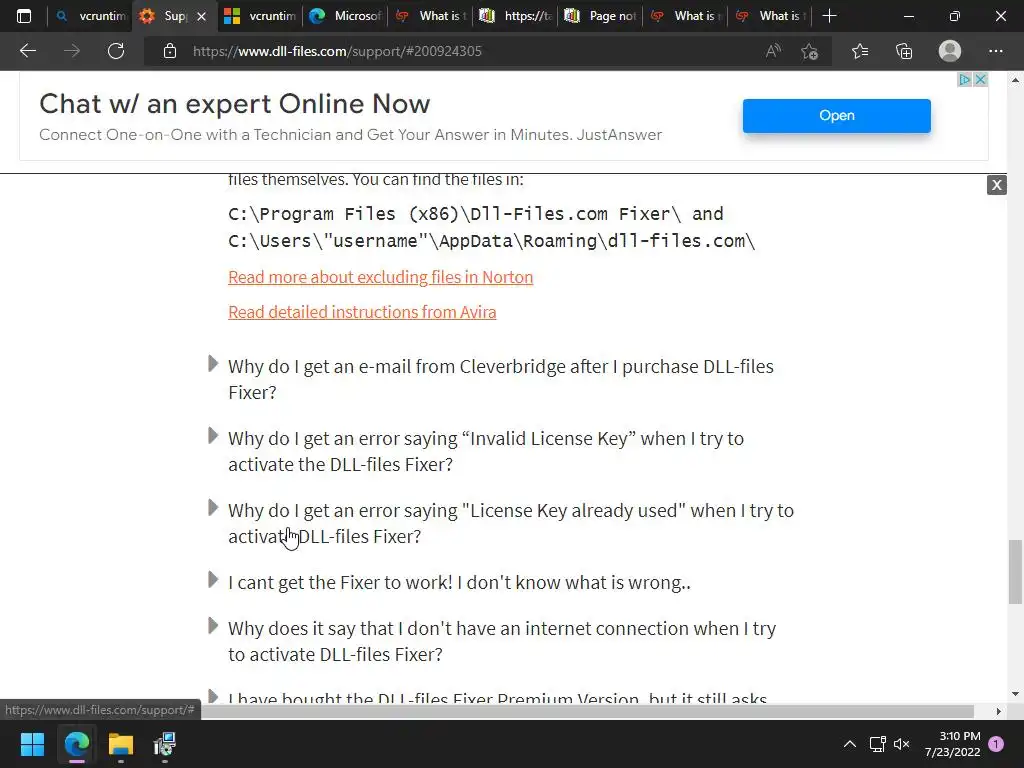Open File Explorer from taskbar
The width and height of the screenshot is (1024, 768).
tap(121, 744)
